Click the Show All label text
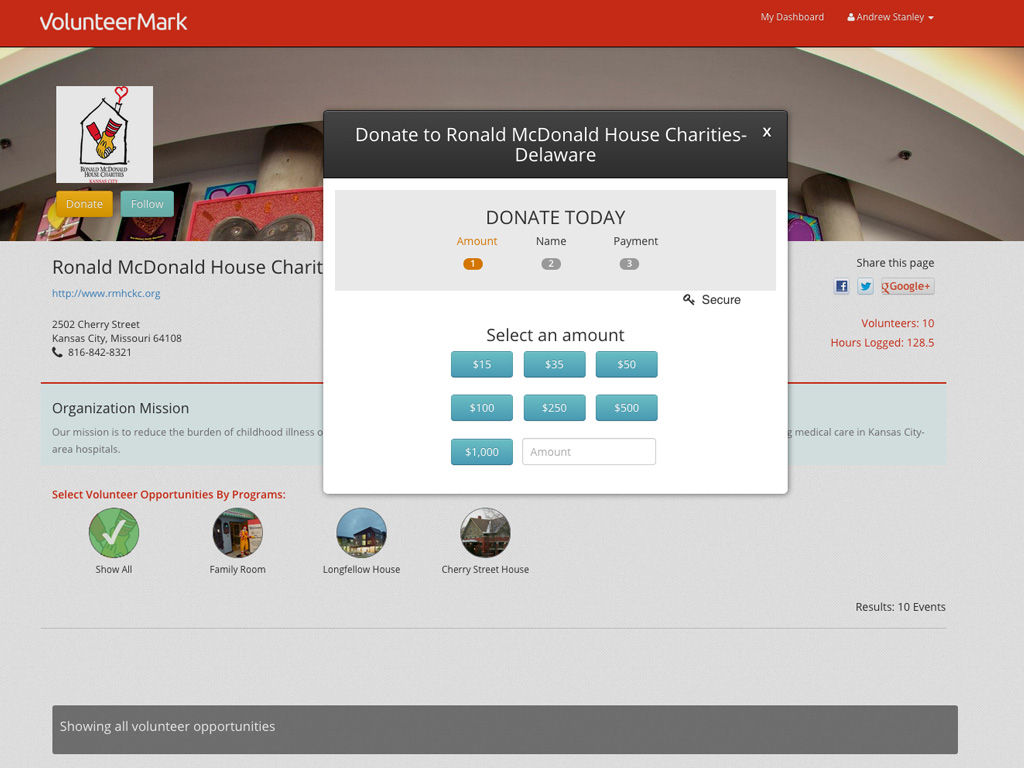The image size is (1024, 768). (114, 569)
